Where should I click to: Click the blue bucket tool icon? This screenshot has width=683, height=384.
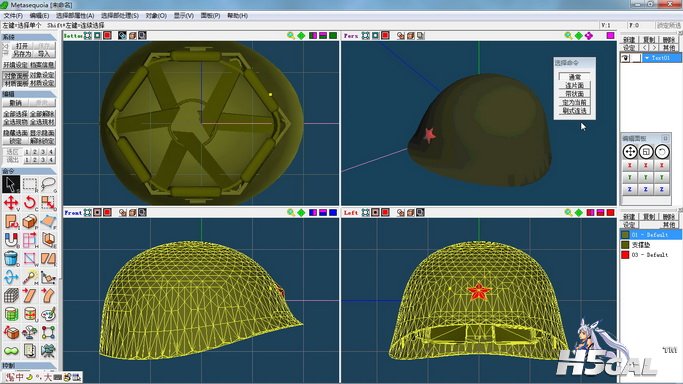tap(11, 259)
